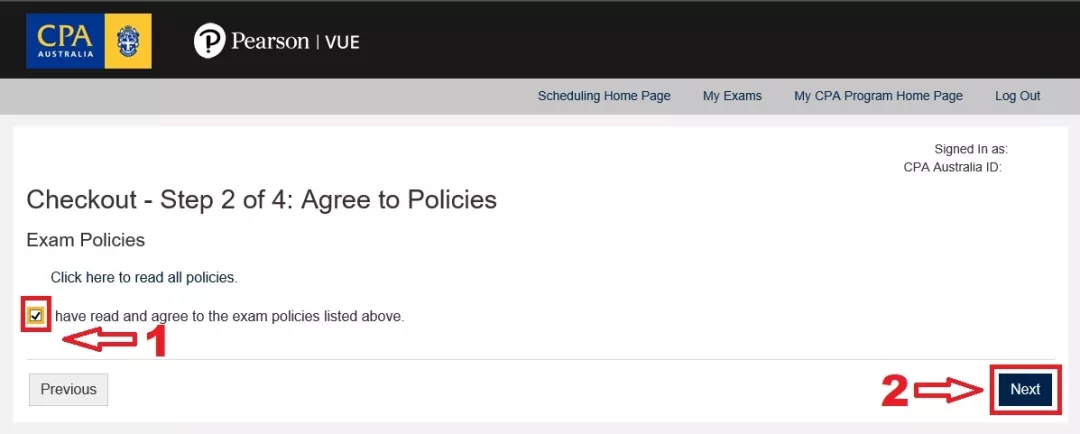Click the red number 2 annotation
The height and width of the screenshot is (434, 1080).
pos(895,391)
